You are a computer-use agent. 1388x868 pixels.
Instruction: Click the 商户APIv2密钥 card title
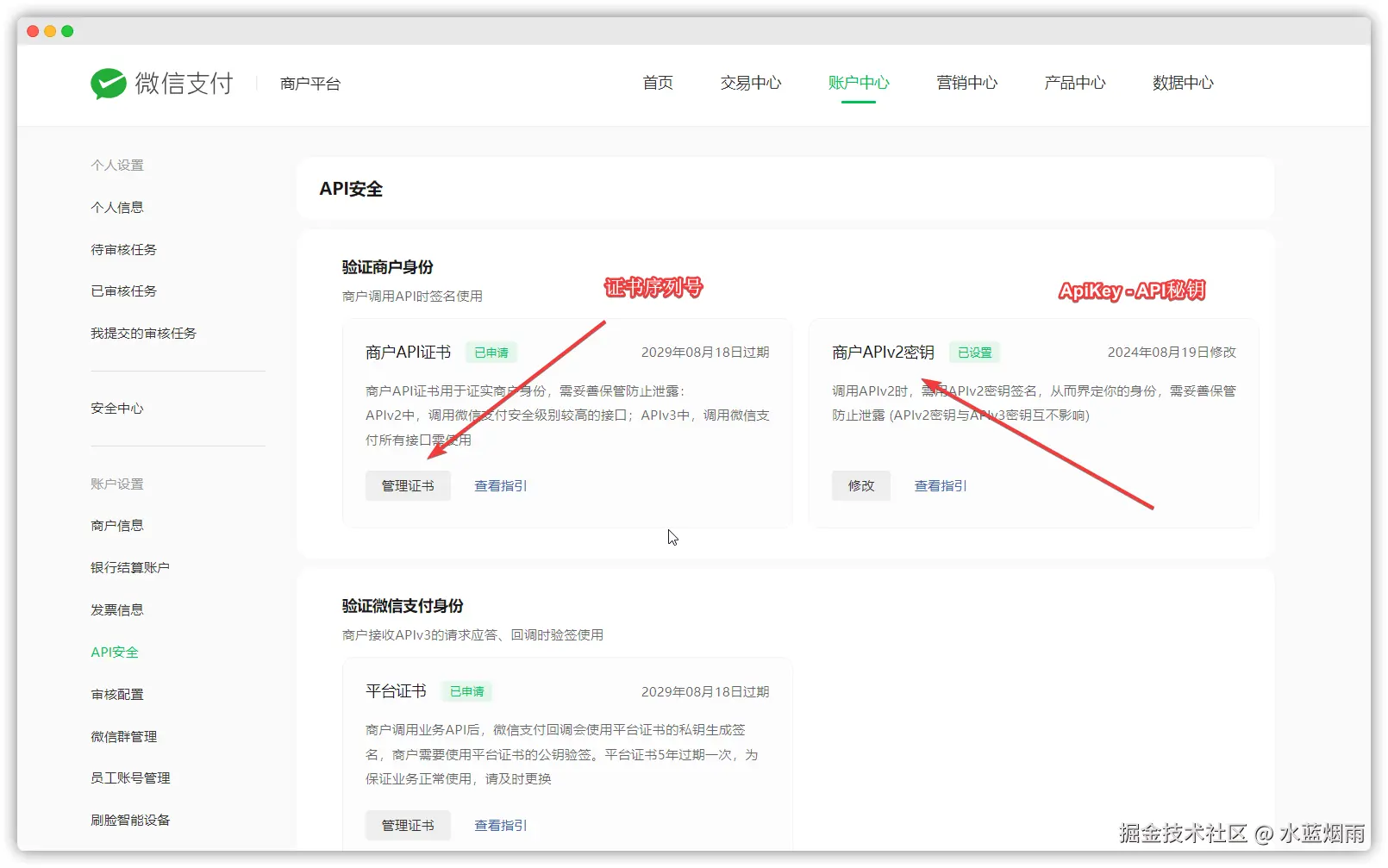click(x=884, y=353)
